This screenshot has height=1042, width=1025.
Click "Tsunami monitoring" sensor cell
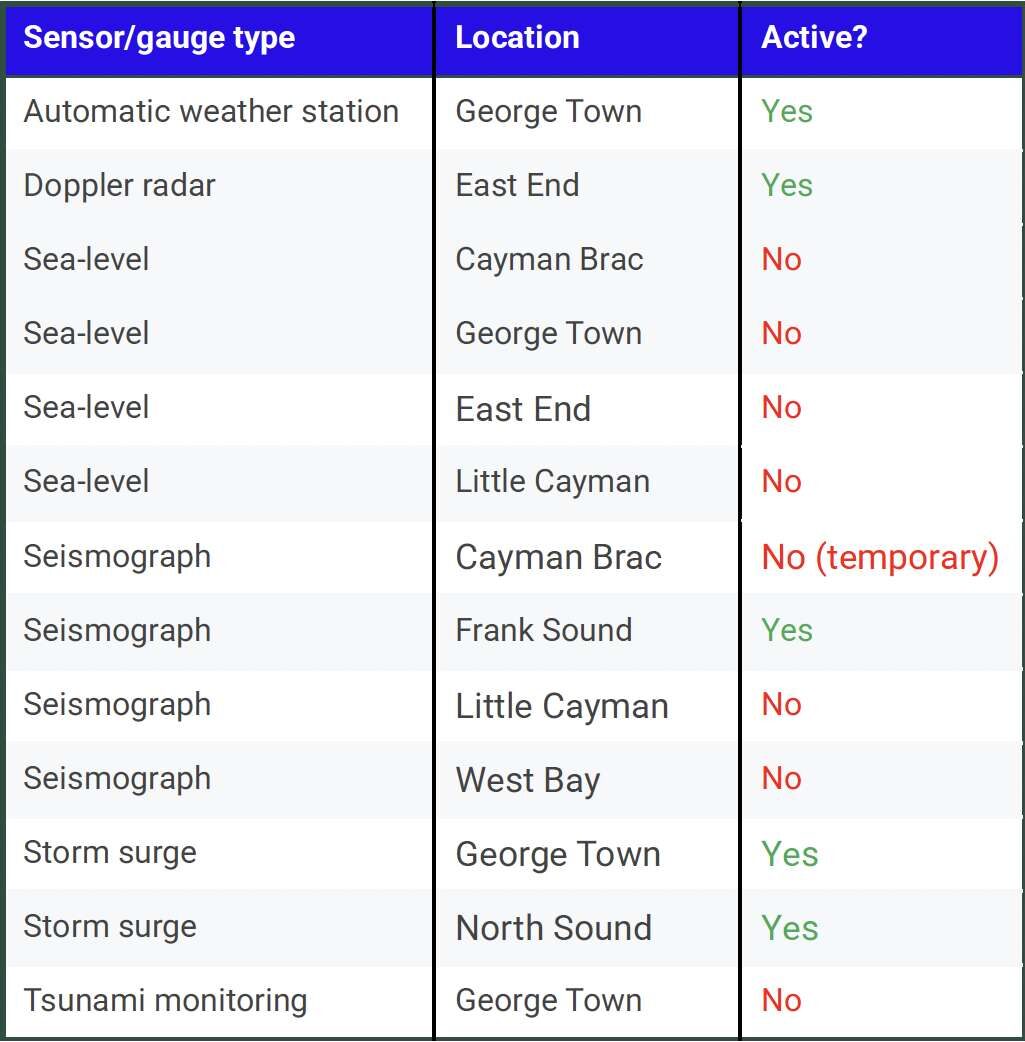pos(165,1000)
